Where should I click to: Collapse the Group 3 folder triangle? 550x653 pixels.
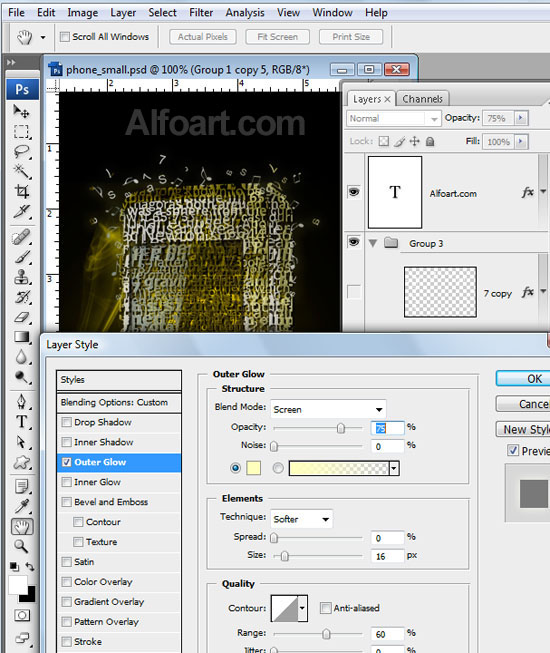pyautogui.click(x=373, y=243)
